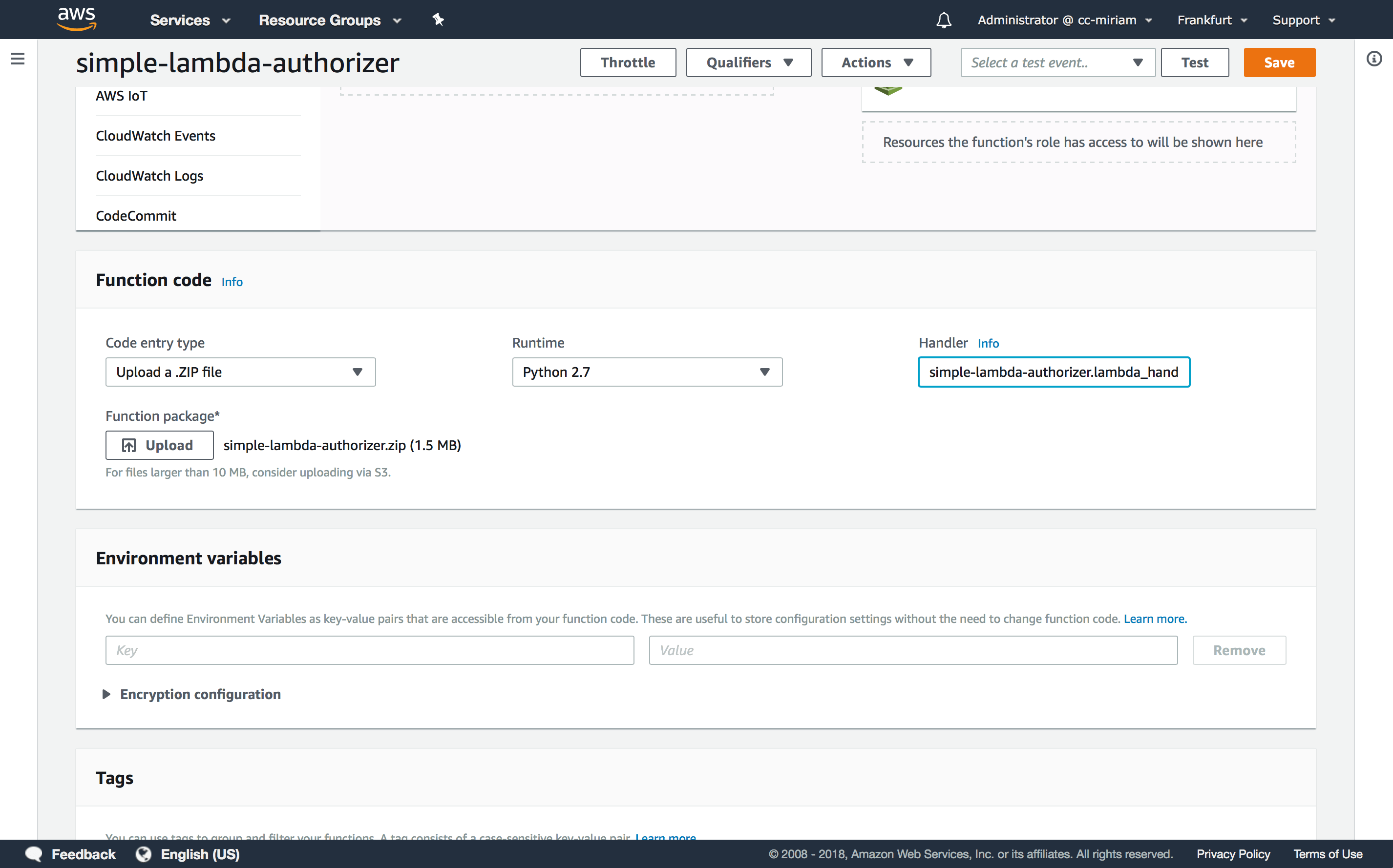Click the AWS logo home icon
This screenshot has height=868, width=1393.
[76, 19]
